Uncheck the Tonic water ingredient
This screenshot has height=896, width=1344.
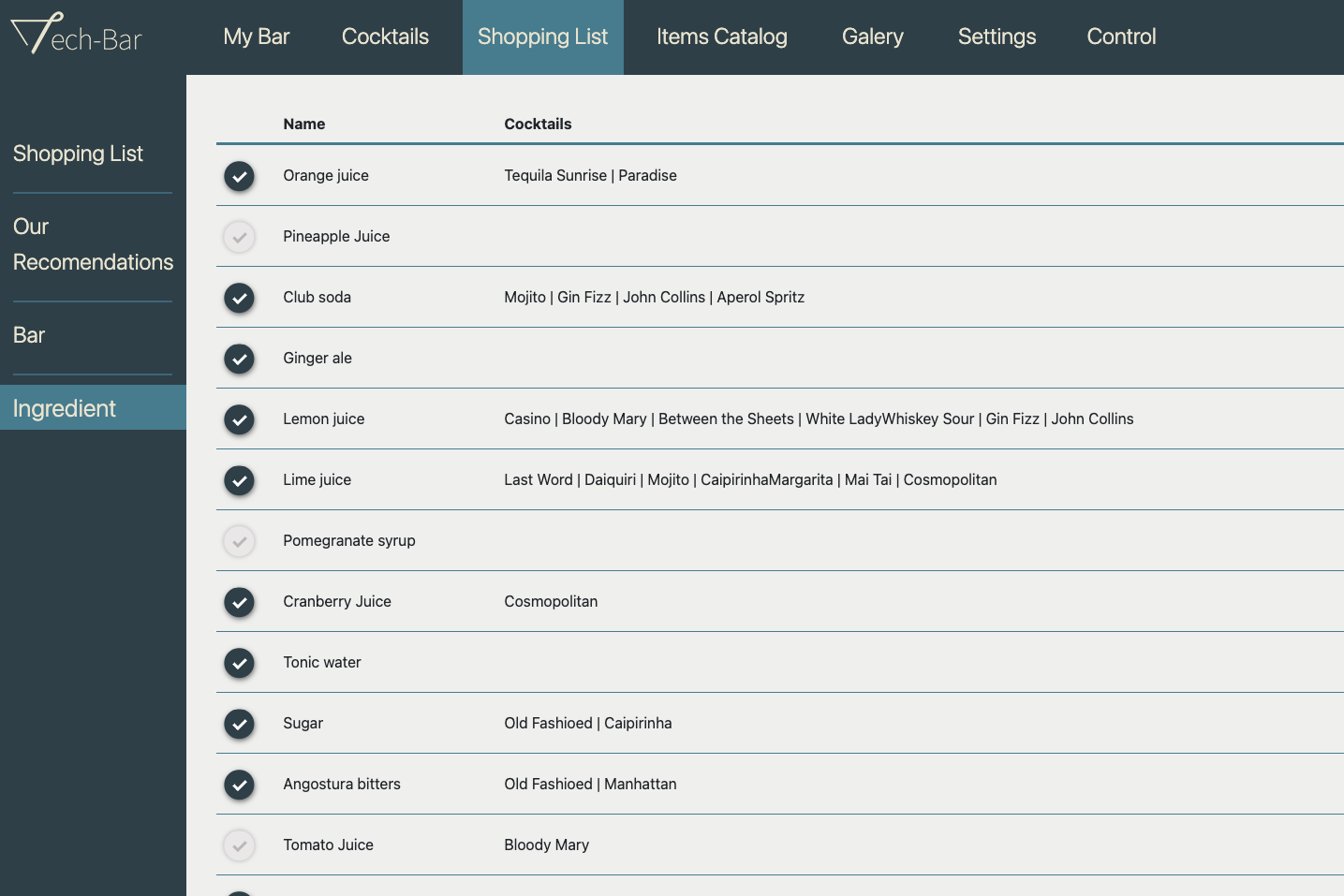[240, 663]
